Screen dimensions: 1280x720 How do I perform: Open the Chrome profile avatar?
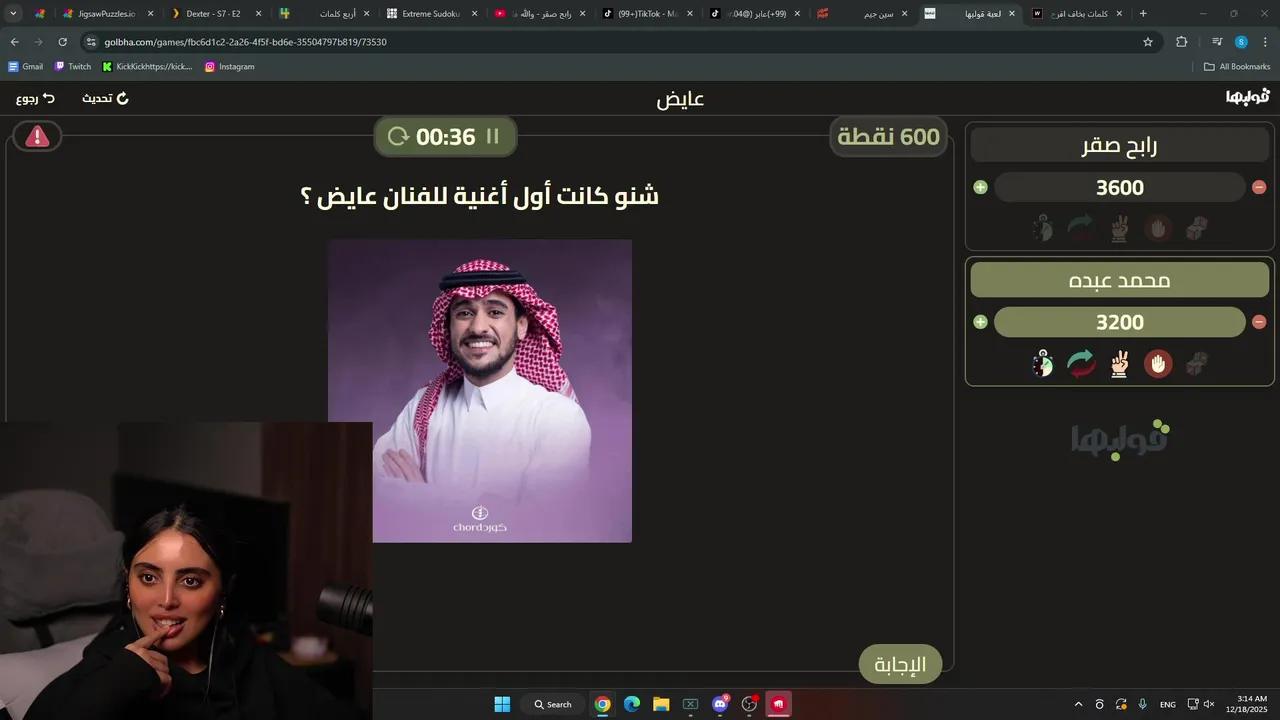tap(1241, 42)
